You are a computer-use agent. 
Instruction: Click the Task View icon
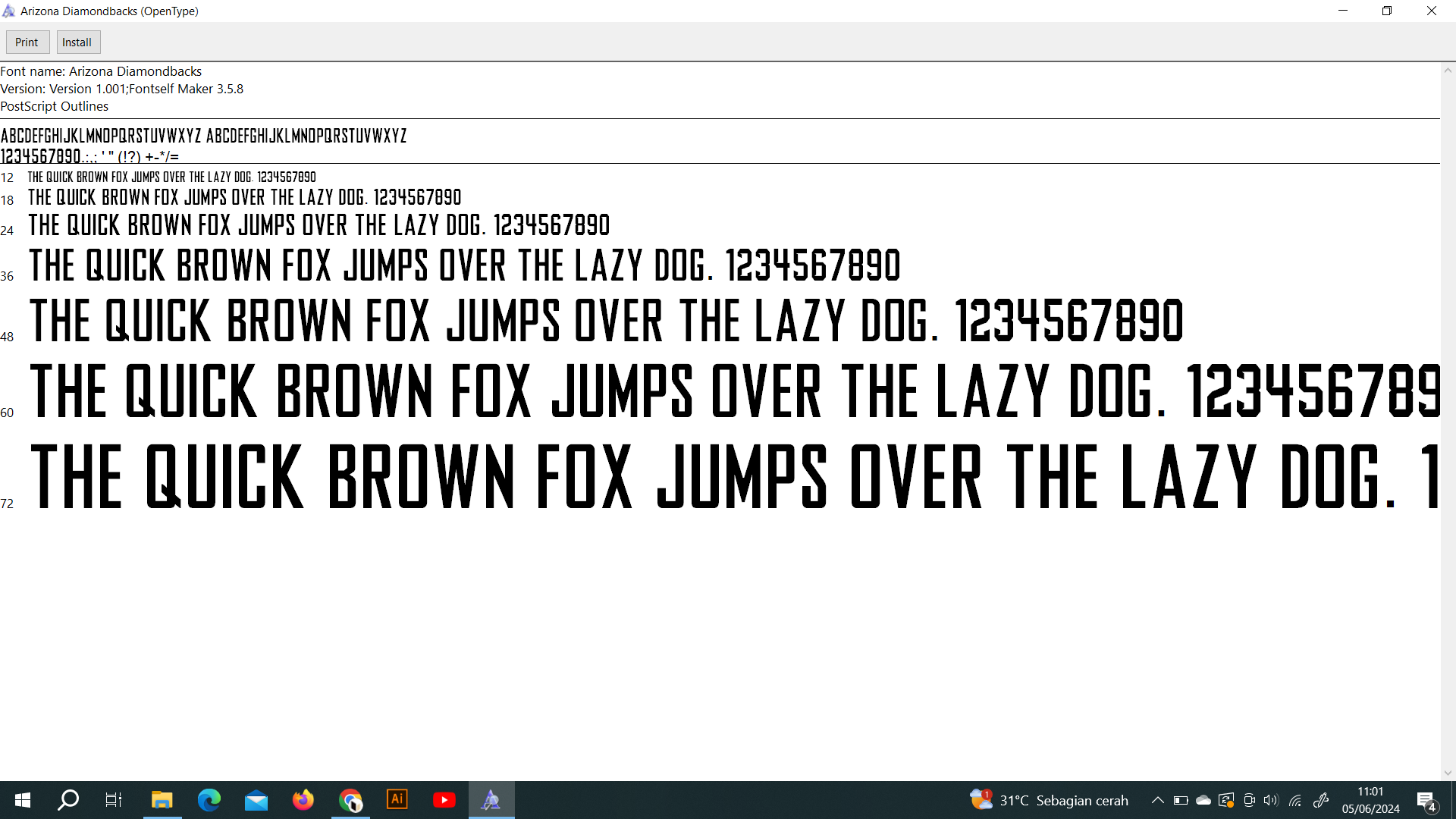[114, 800]
